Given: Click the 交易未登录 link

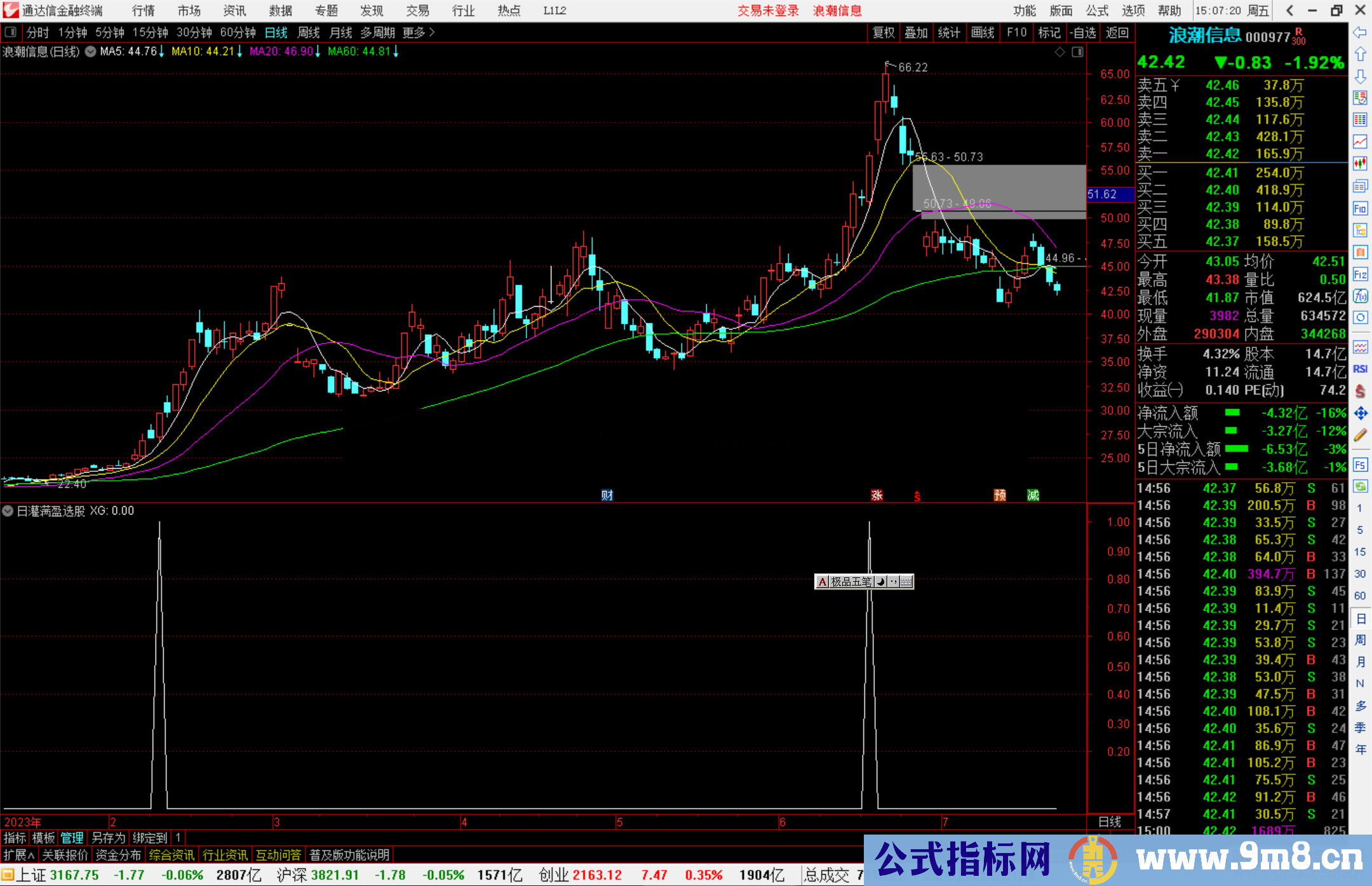Looking at the screenshot, I should tap(768, 11).
